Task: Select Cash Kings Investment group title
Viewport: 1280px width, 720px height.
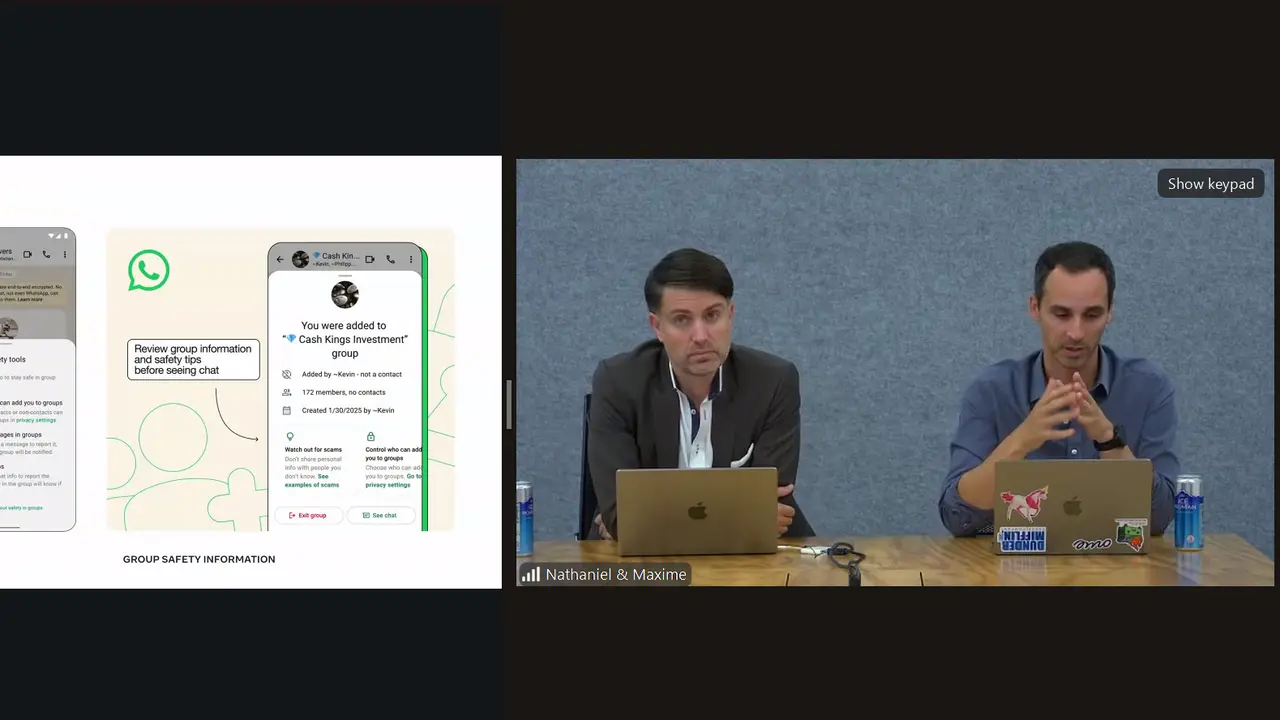Action: [x=345, y=339]
